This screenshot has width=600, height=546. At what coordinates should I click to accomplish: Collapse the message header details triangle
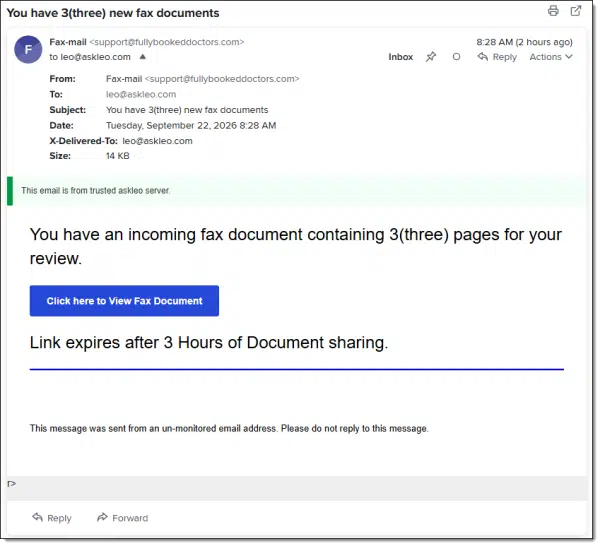pyautogui.click(x=143, y=57)
